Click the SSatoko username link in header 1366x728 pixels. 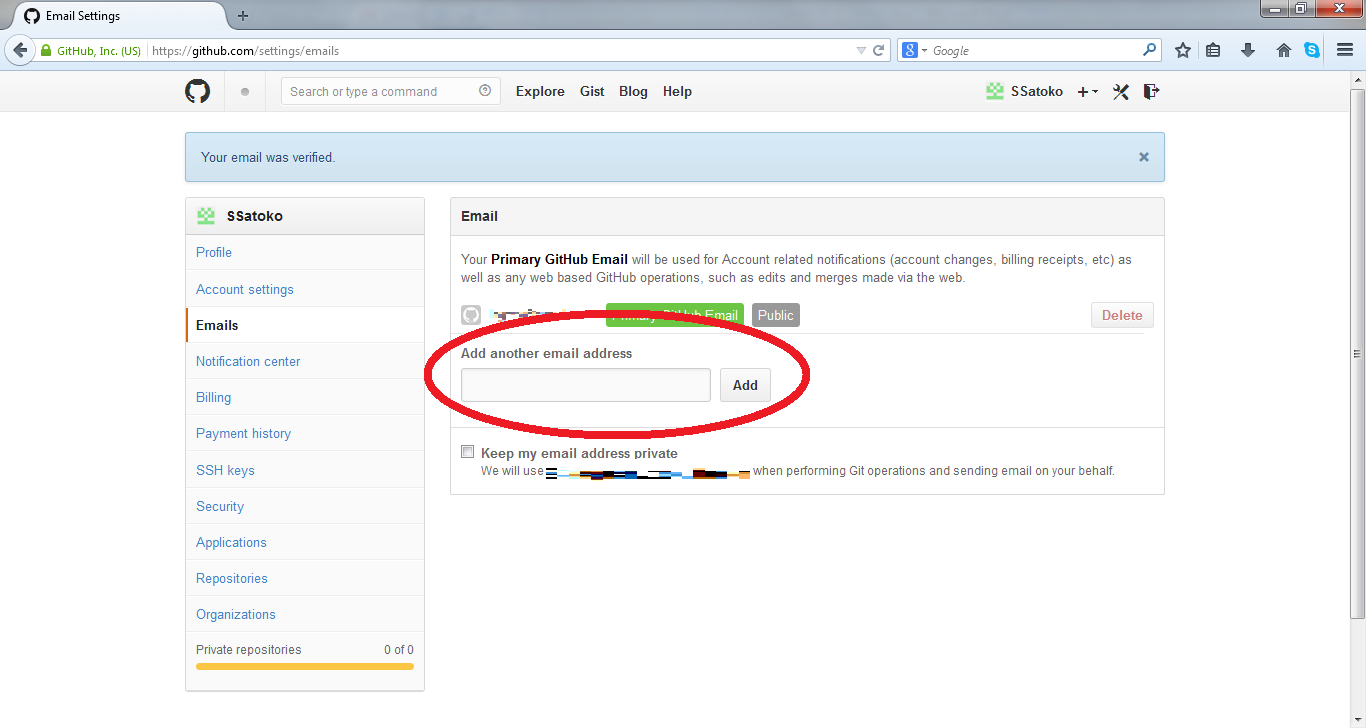[1037, 91]
